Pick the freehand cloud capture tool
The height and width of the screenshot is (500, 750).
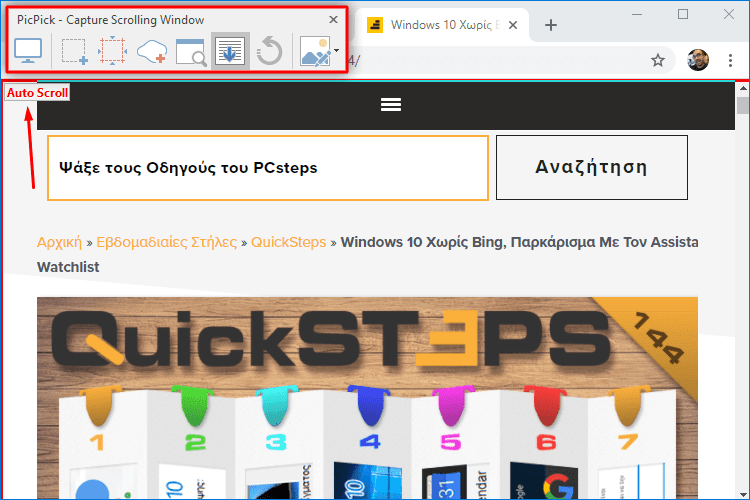click(x=152, y=51)
